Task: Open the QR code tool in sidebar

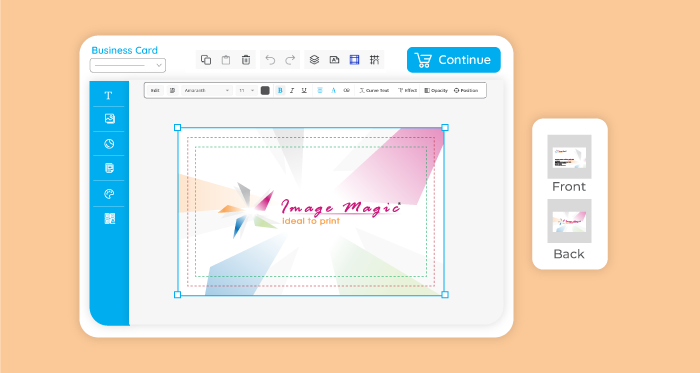Action: [109, 219]
